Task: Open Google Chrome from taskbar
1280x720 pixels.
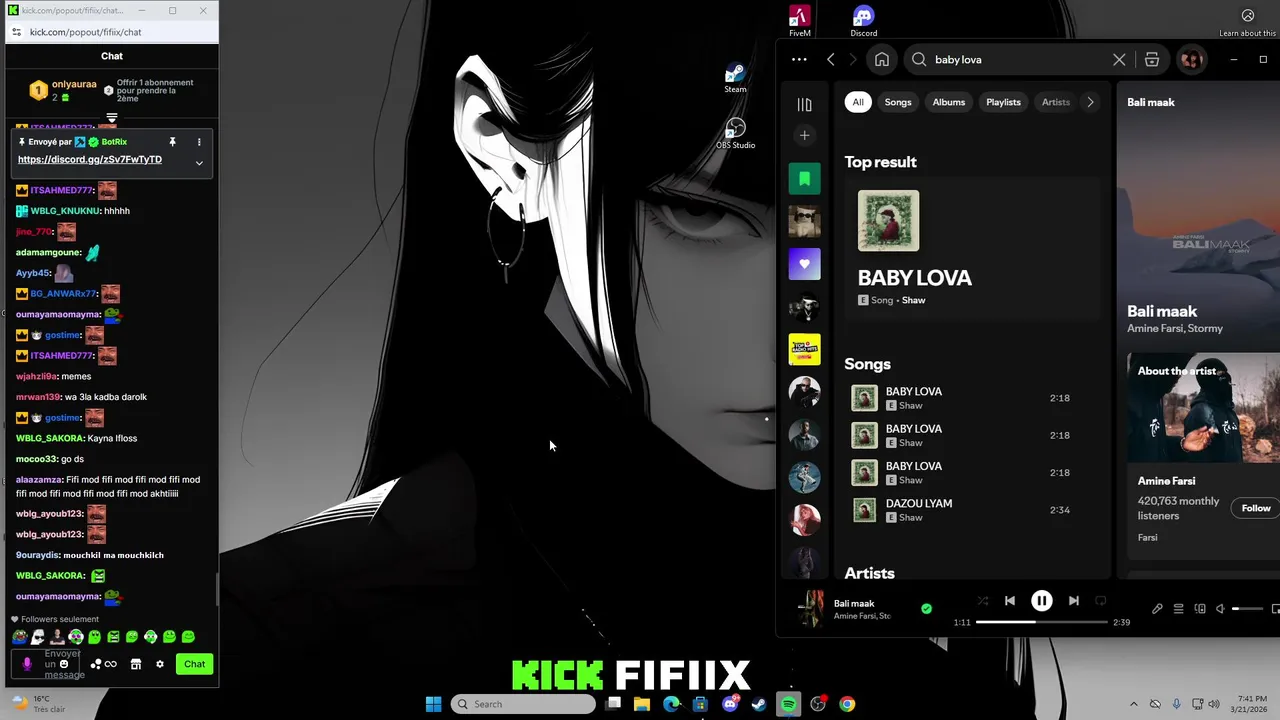Action: pos(847,704)
